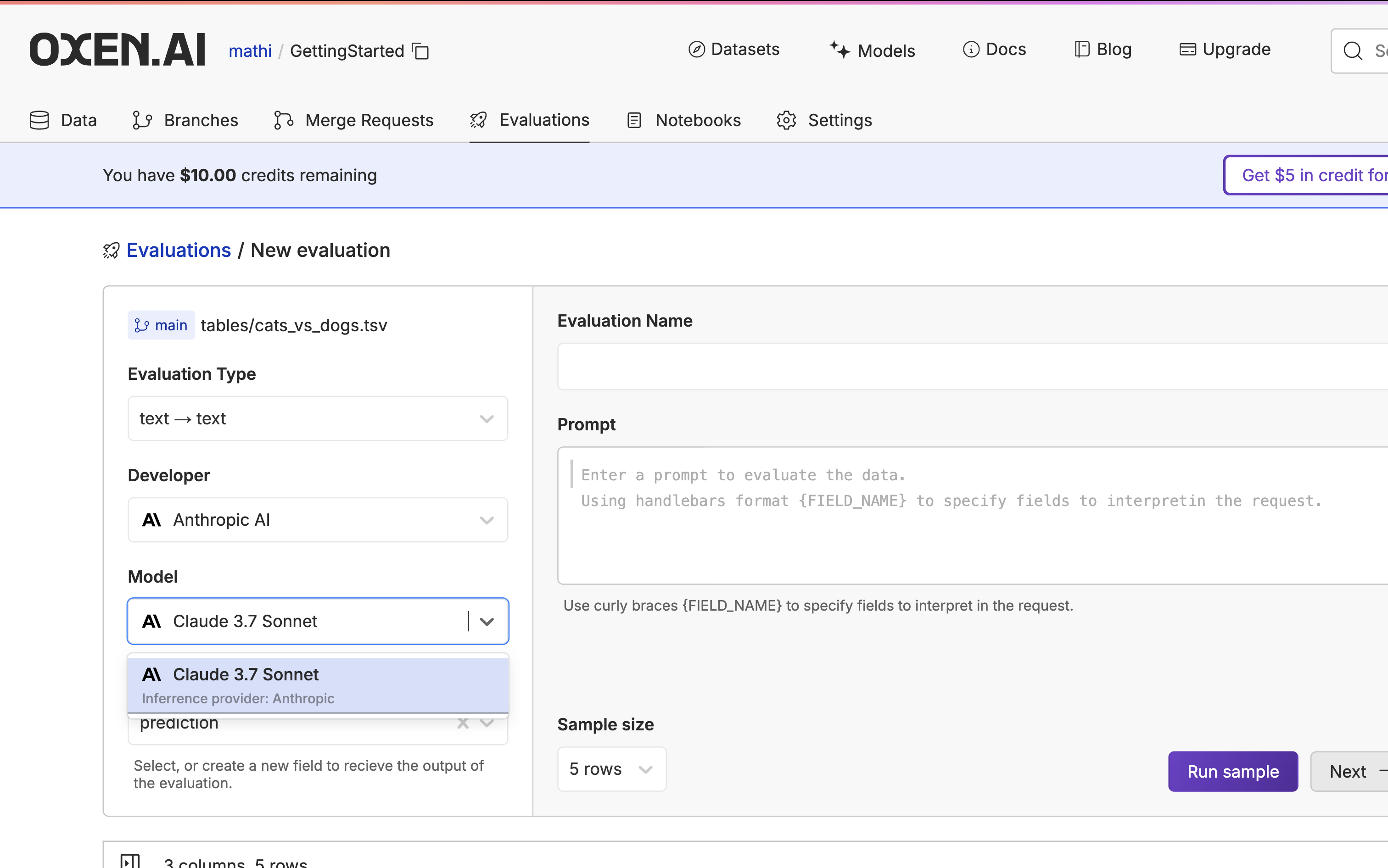
Task: Expand the Developer Anthropic AI dropdown
Action: (x=317, y=520)
